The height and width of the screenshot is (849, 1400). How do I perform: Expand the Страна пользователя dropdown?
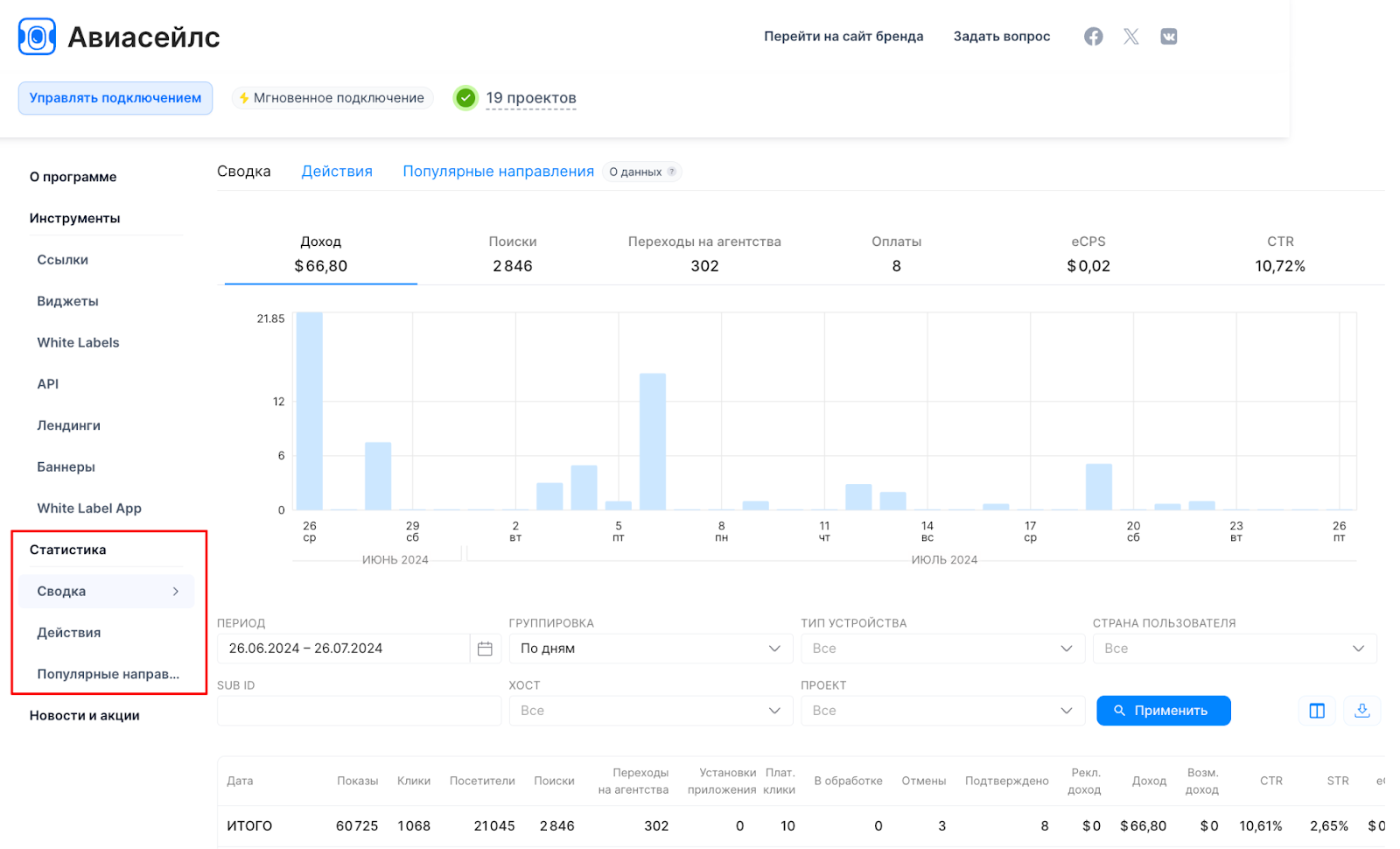point(1235,649)
